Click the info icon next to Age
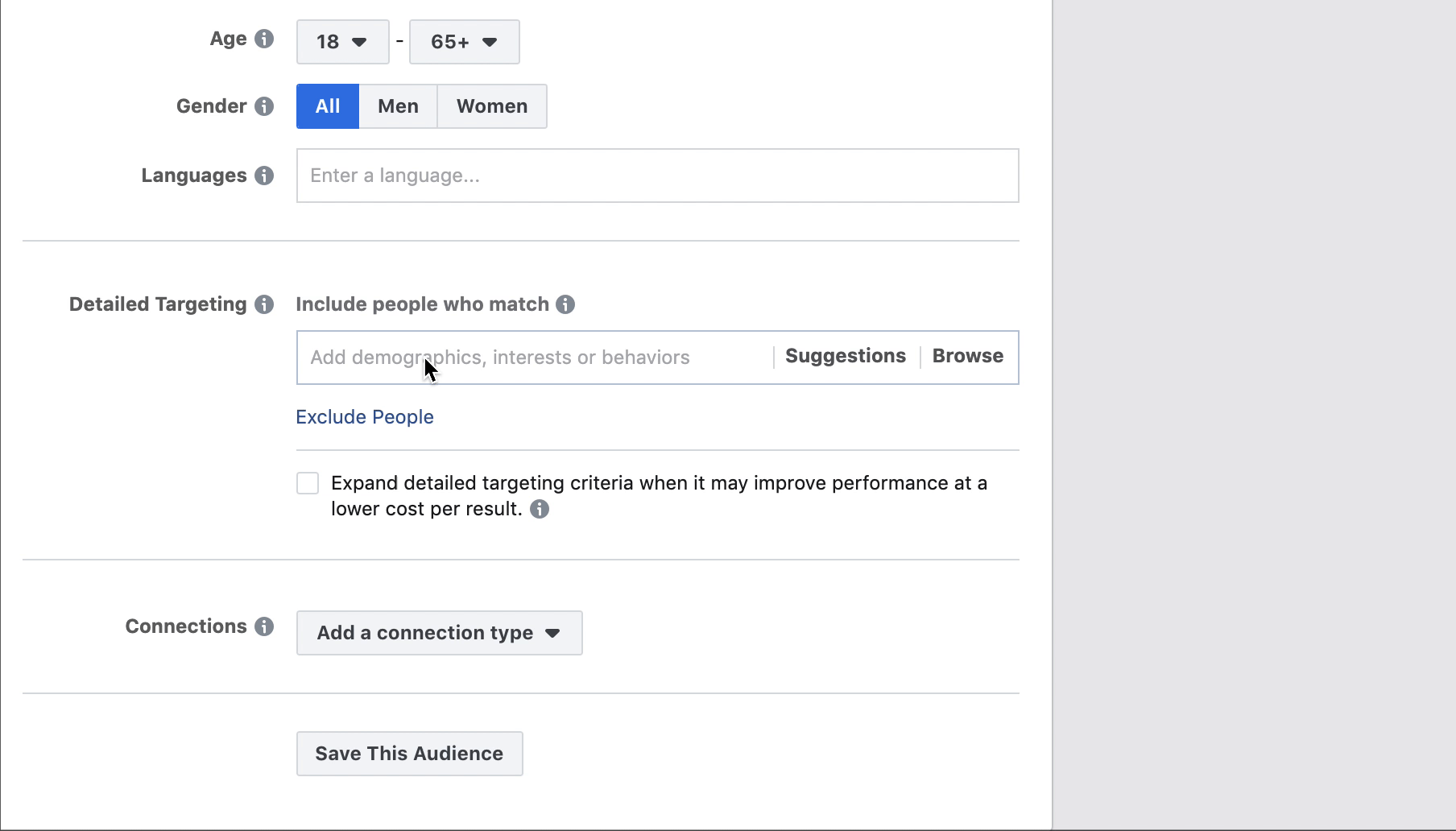The width and height of the screenshot is (1456, 831). 264,39
